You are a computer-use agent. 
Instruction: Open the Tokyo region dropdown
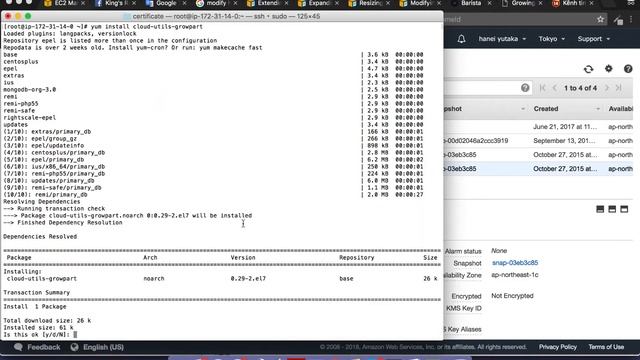tap(551, 39)
